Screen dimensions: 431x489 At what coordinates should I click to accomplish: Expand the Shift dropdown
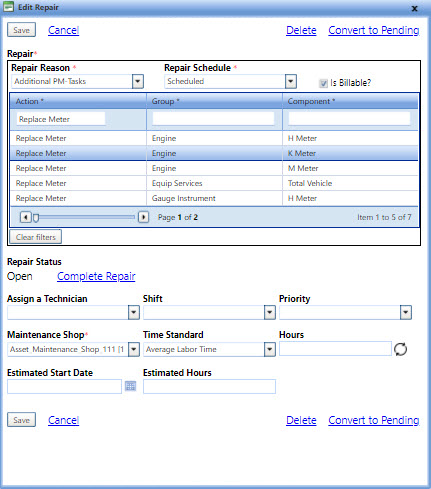[x=270, y=313]
